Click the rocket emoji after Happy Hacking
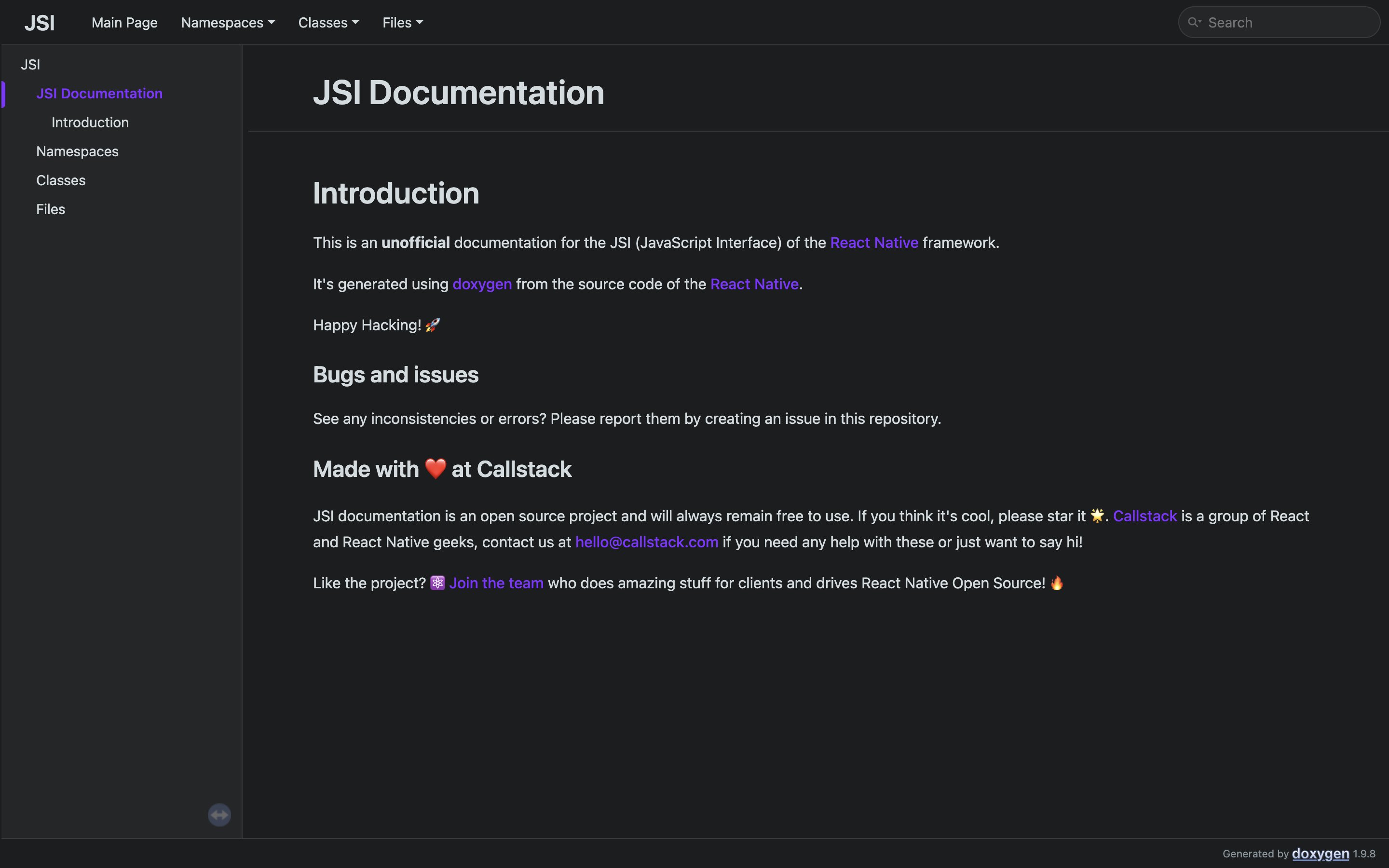Image resolution: width=1389 pixels, height=868 pixels. 433,325
